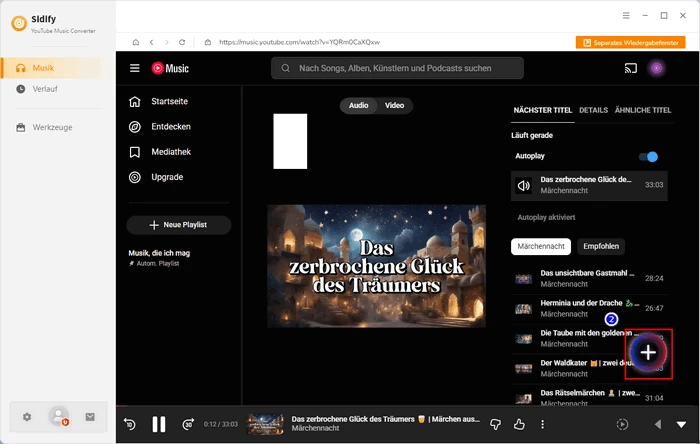Toggle the Autoplay switch
This screenshot has height=444, width=700.
click(648, 157)
